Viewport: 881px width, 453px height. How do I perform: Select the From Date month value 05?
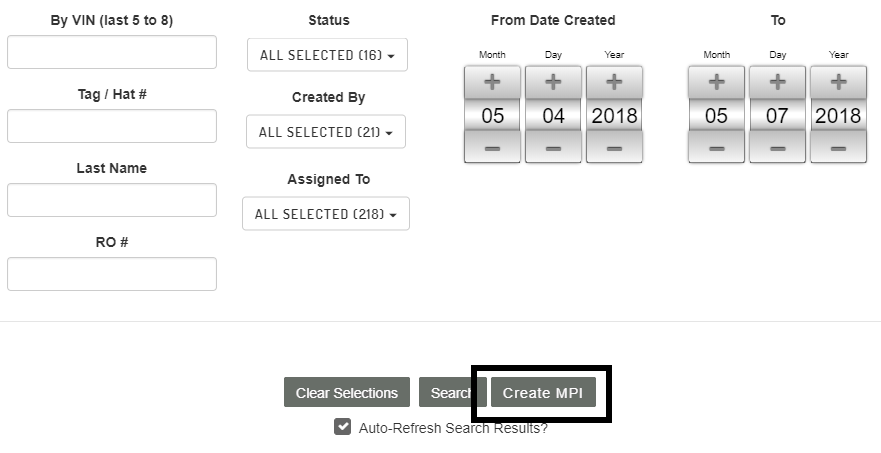[492, 115]
